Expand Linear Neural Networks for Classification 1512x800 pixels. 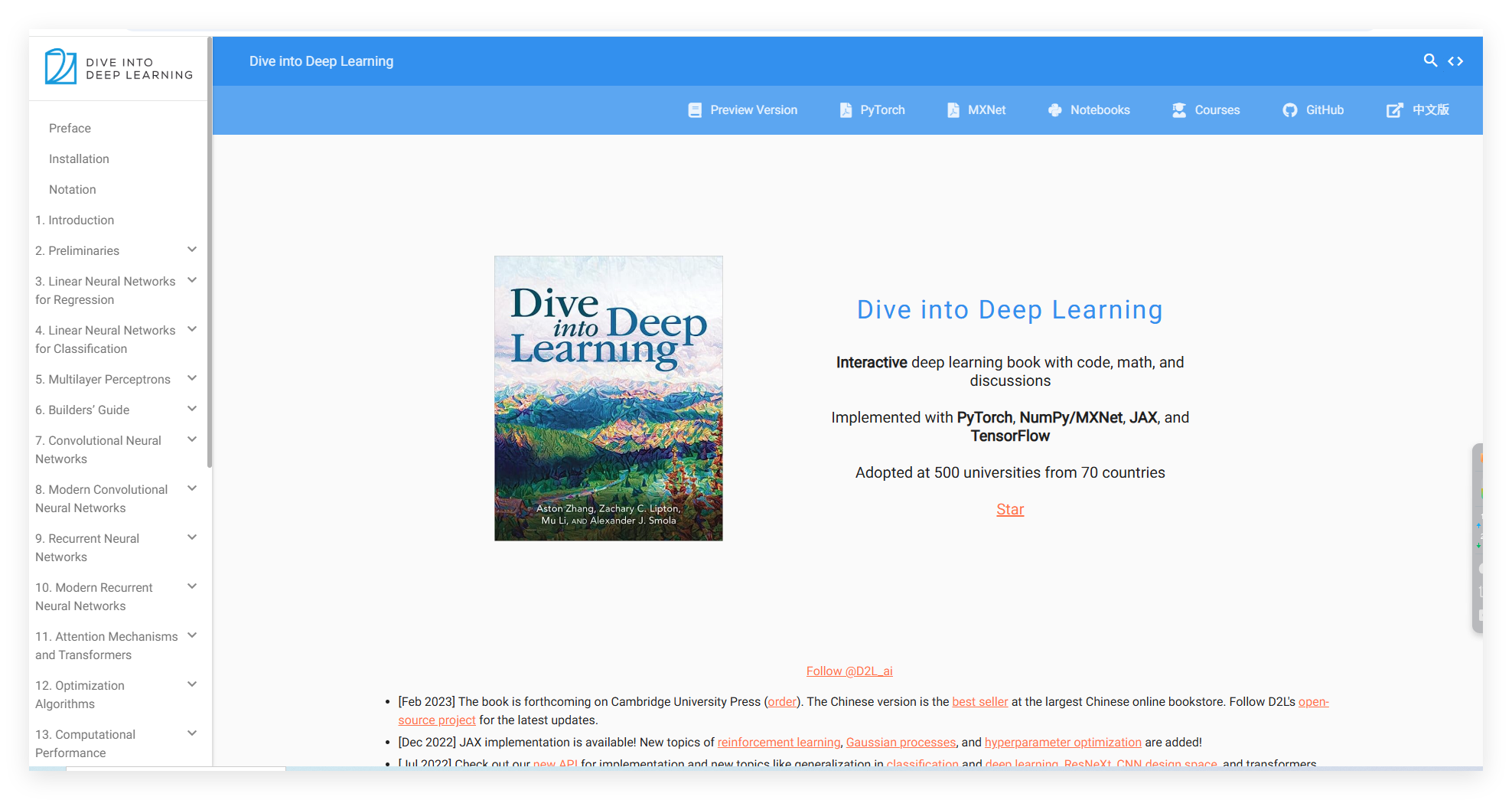click(192, 329)
